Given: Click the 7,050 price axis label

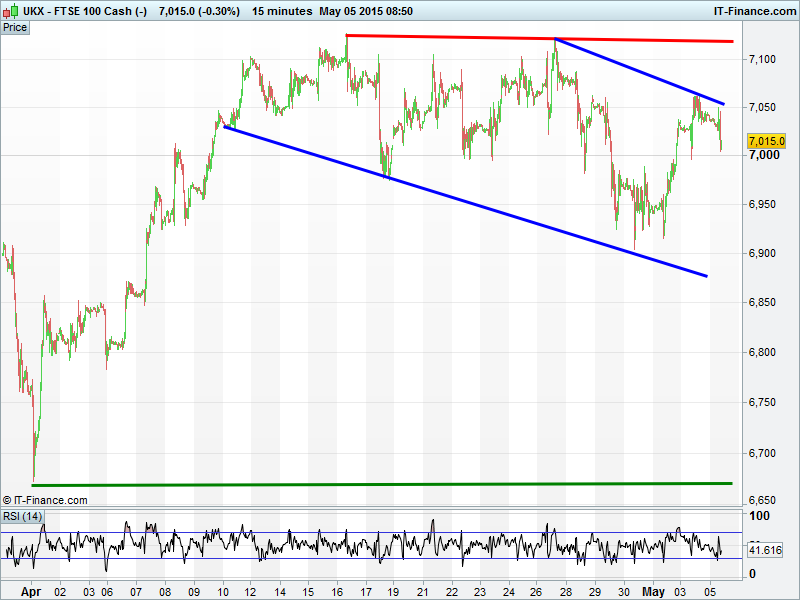Looking at the screenshot, I should point(762,107).
